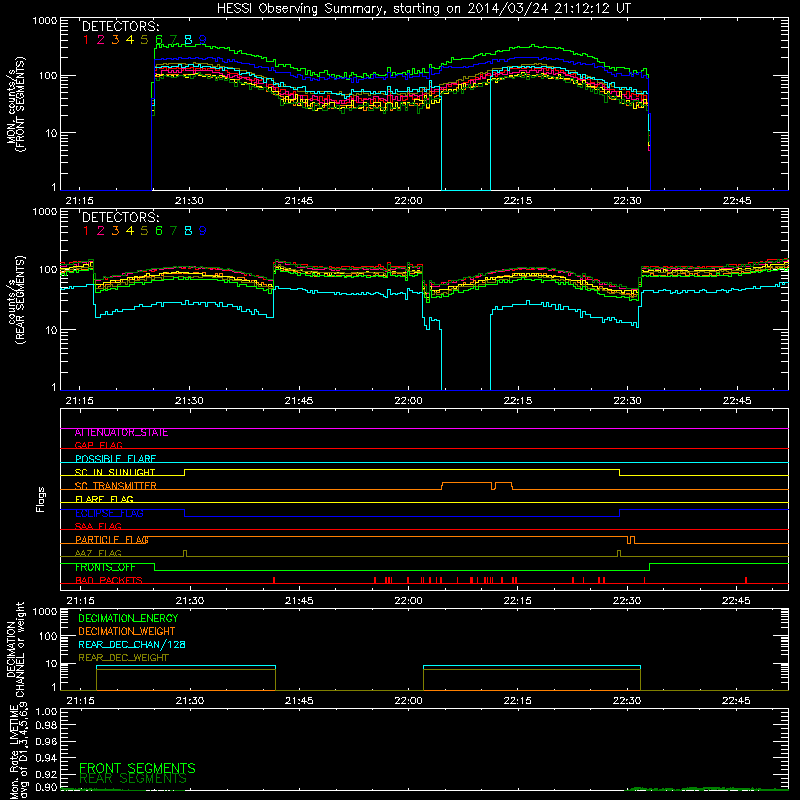800x800 pixels.
Task: Click the DECIMATION_ENERGY legend entry
Action: 128,618
